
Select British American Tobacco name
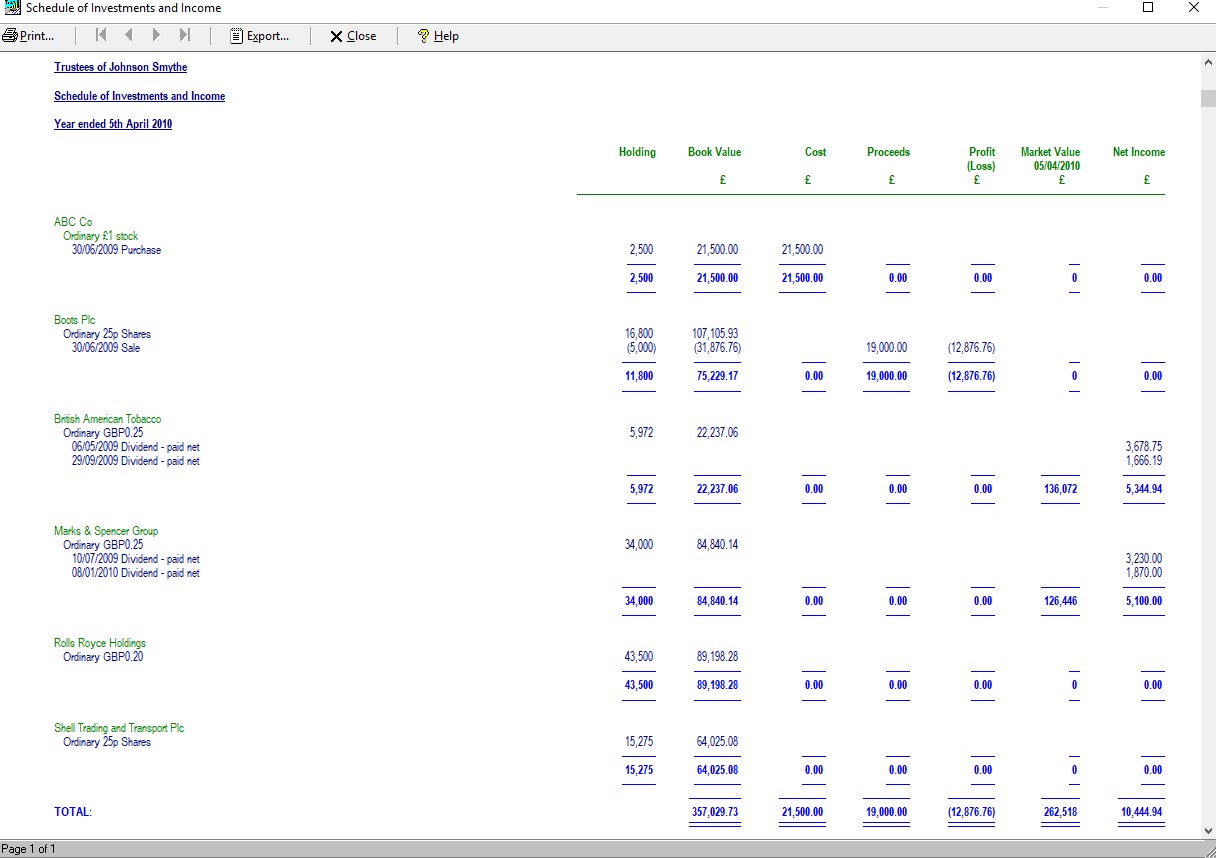pyautogui.click(x=107, y=419)
